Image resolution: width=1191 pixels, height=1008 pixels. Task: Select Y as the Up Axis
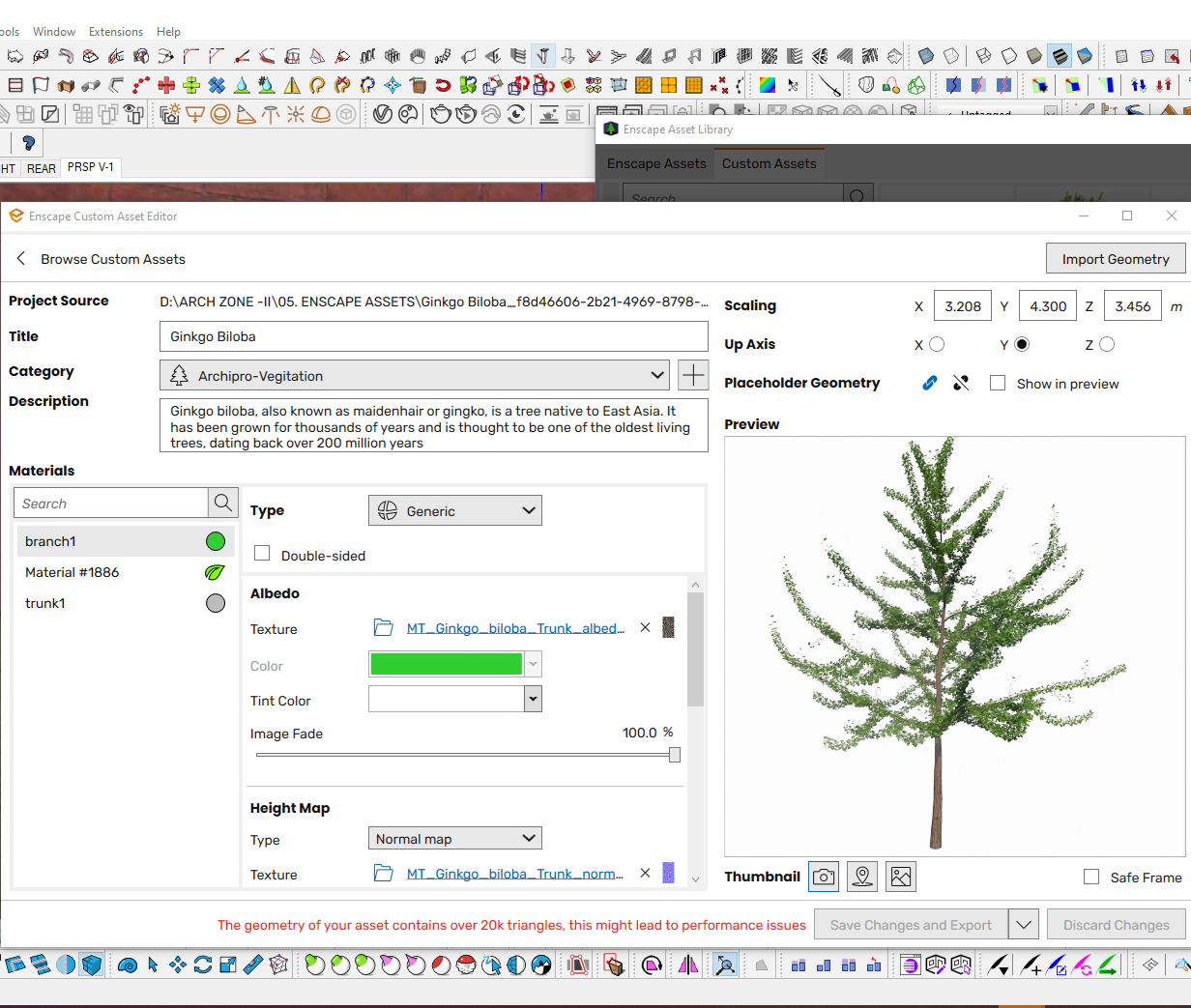[x=1022, y=344]
